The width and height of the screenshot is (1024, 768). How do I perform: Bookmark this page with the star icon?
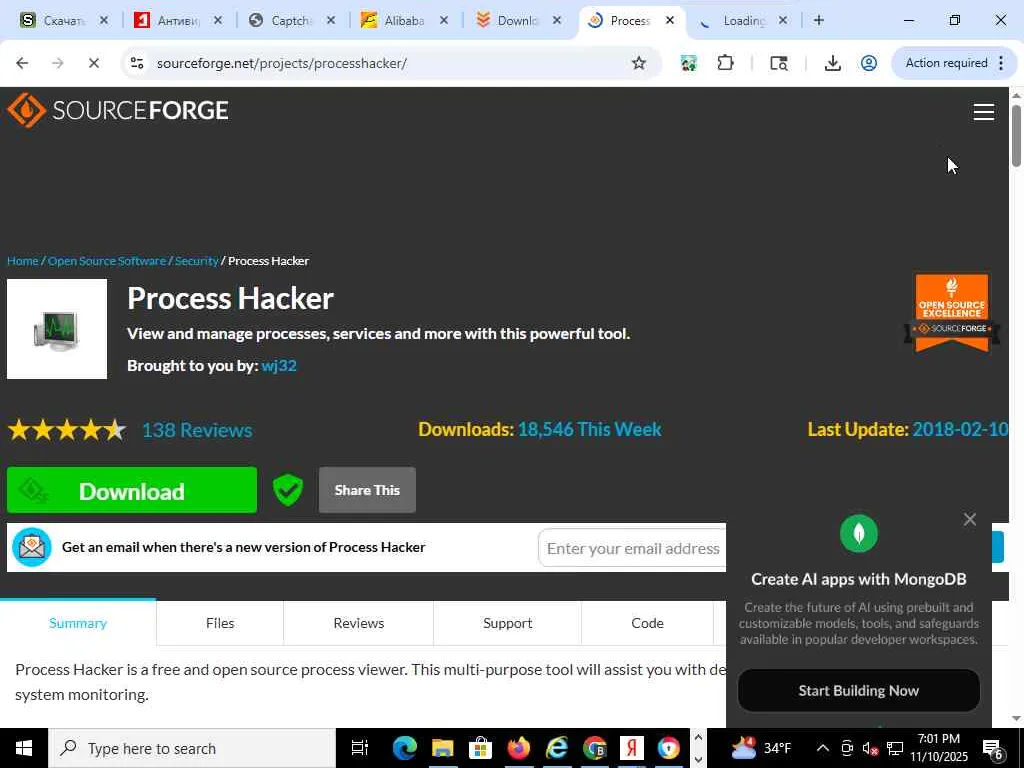point(639,63)
